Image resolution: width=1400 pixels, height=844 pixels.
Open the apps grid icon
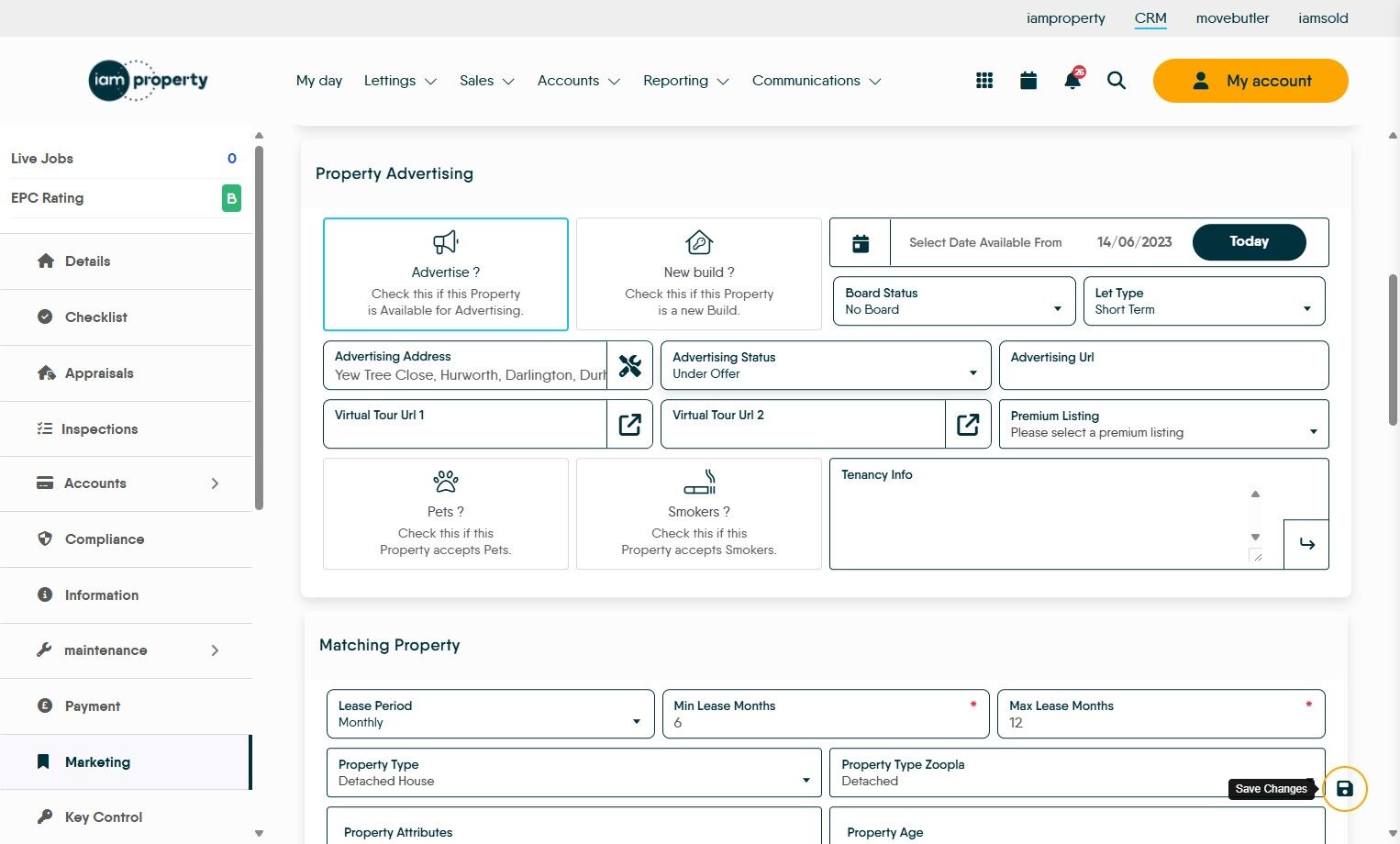[x=984, y=81]
